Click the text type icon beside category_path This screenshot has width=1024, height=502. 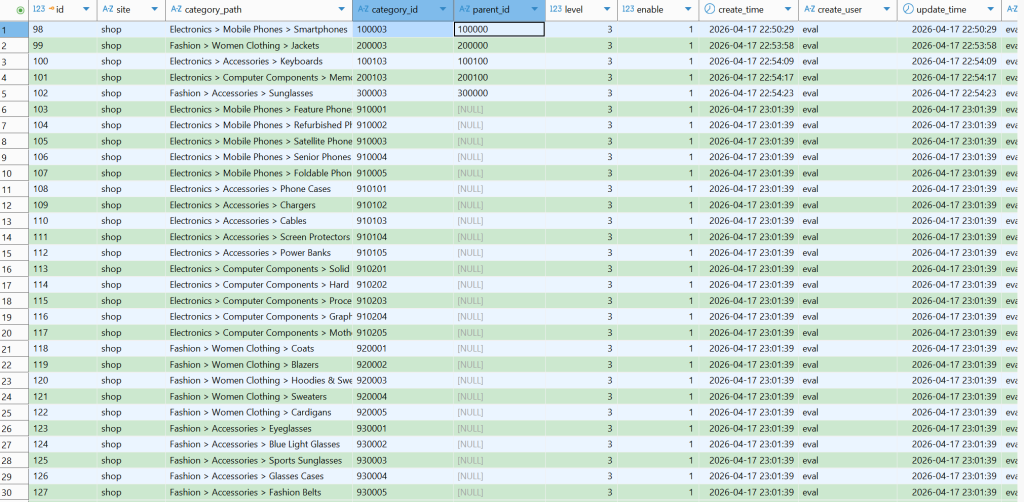[x=176, y=10]
